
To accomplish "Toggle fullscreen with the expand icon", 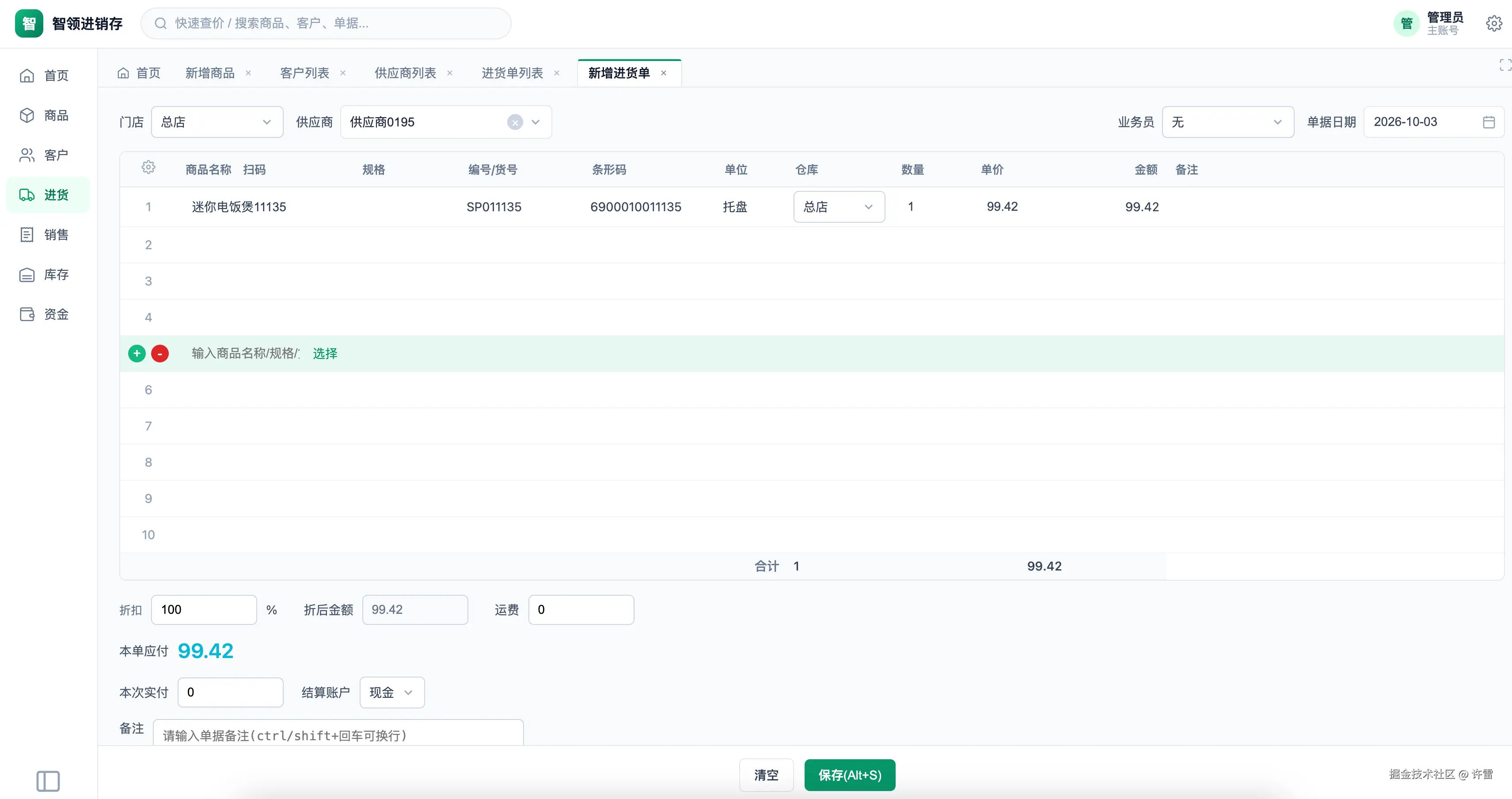I will [1505, 65].
